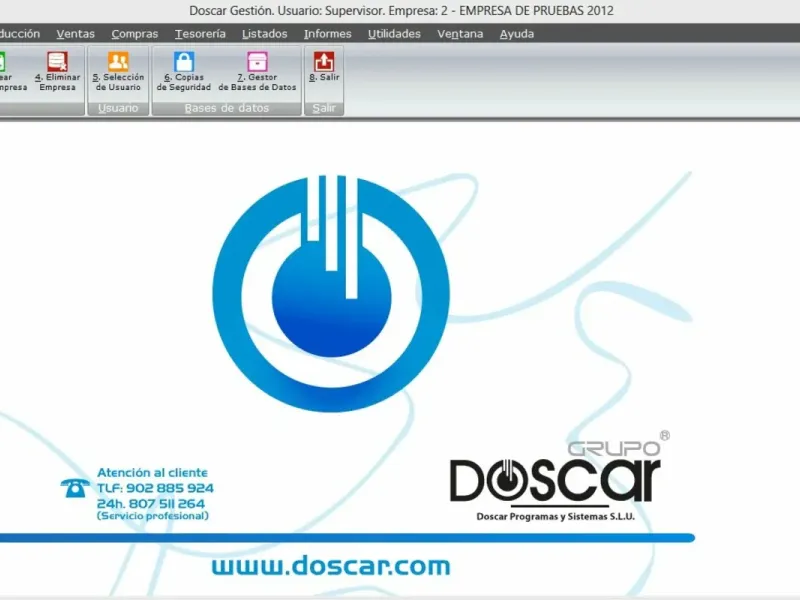Click the 24h. 807 511 264 text
The image size is (800, 600).
pos(151,504)
